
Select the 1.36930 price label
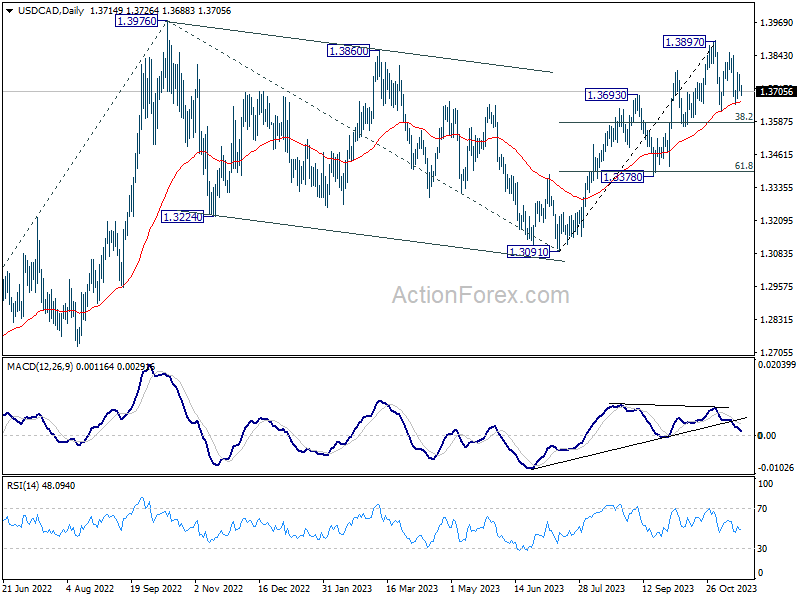click(607, 95)
